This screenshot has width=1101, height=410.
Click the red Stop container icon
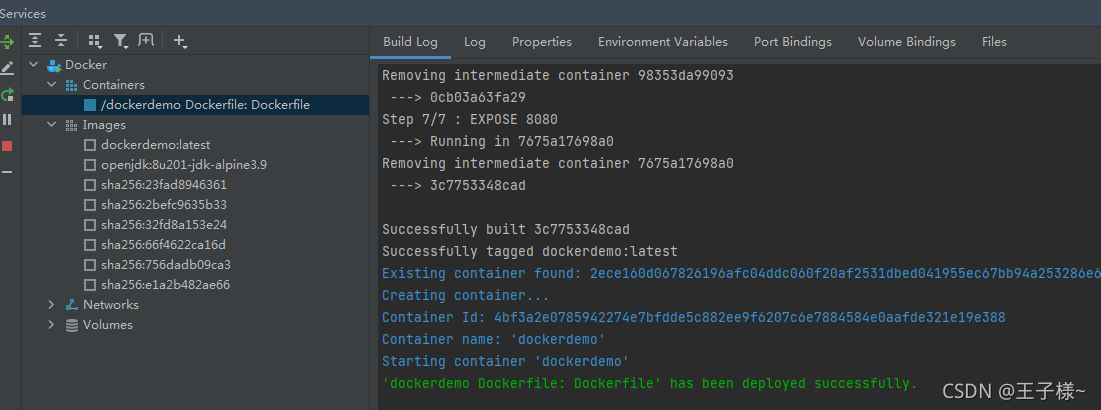[7, 146]
